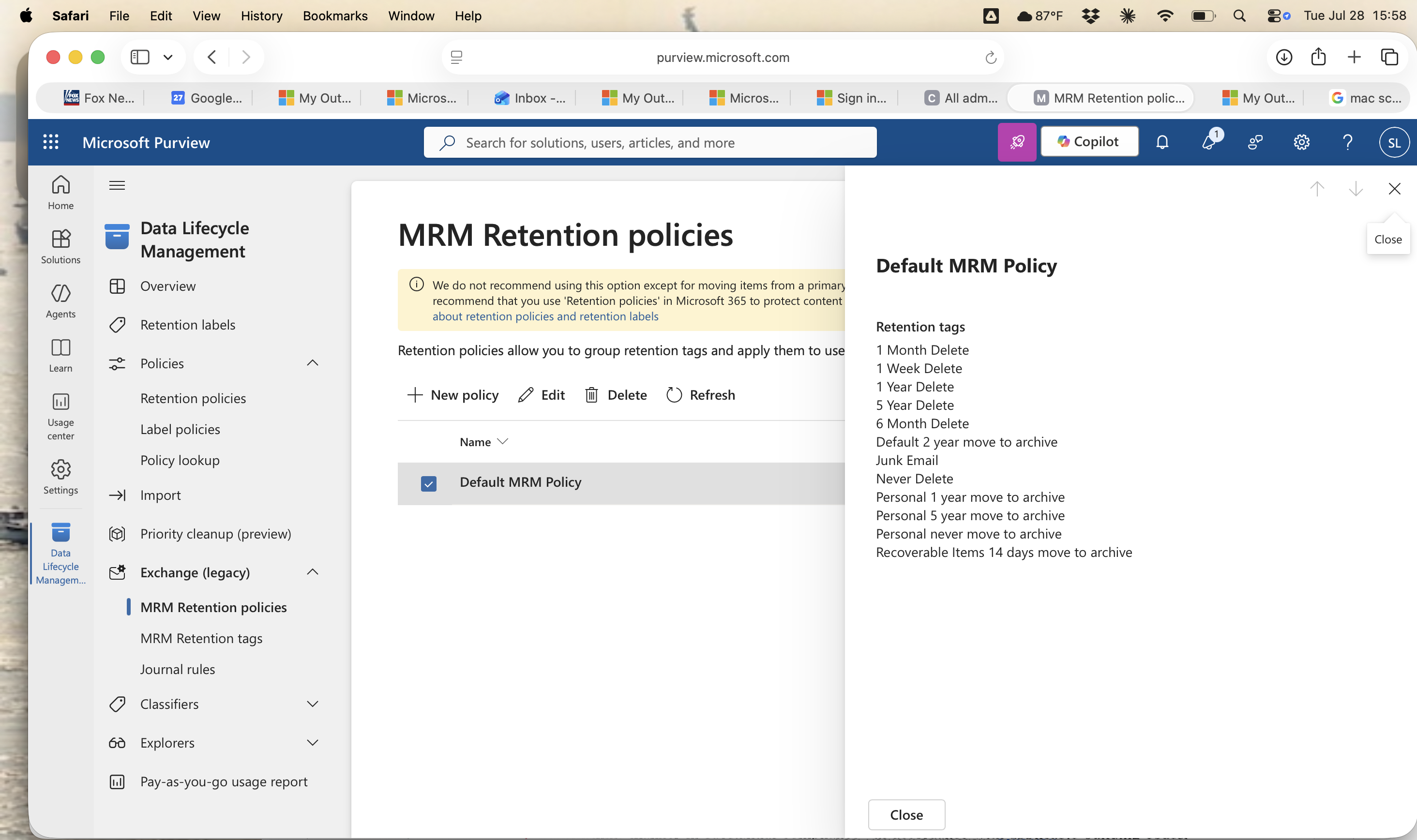Screen dimensions: 1417x840
Task: Click the Edit button
Action: [541, 394]
